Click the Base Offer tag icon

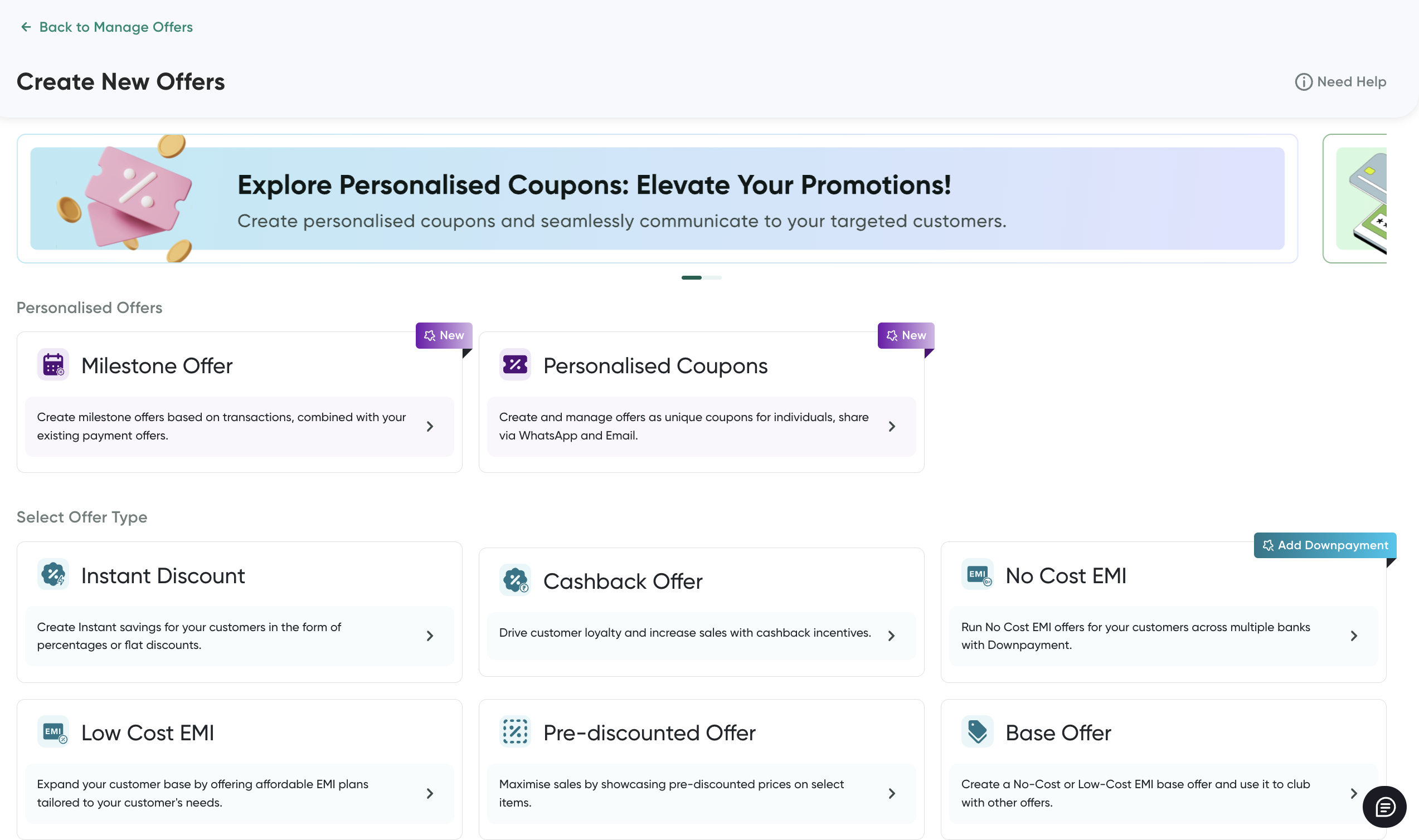click(x=978, y=732)
